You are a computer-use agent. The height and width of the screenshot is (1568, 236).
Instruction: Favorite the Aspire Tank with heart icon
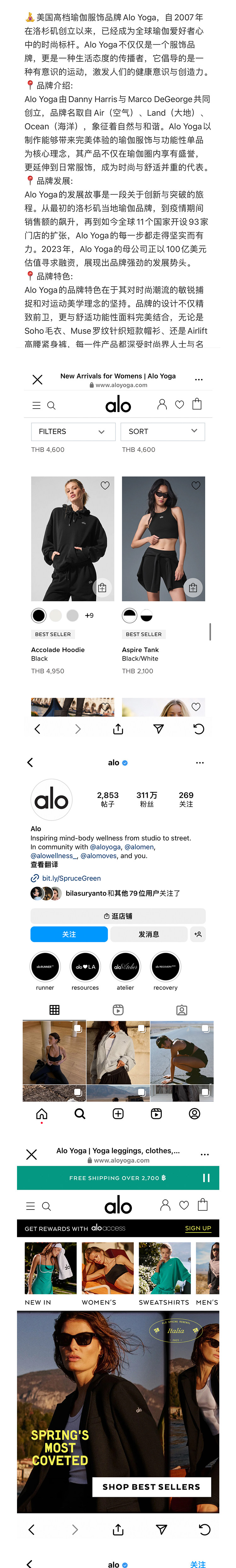tap(196, 485)
